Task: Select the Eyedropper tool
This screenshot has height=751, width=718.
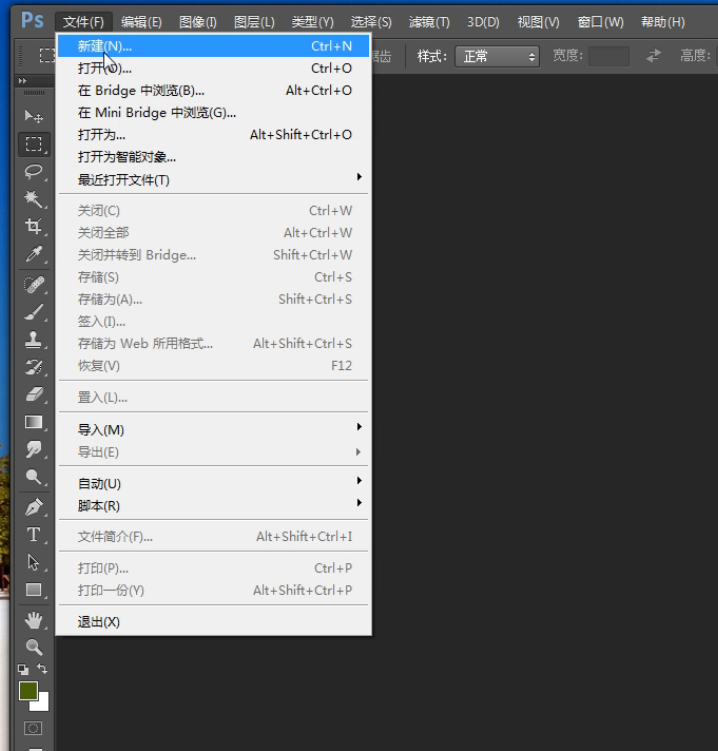Action: click(34, 254)
